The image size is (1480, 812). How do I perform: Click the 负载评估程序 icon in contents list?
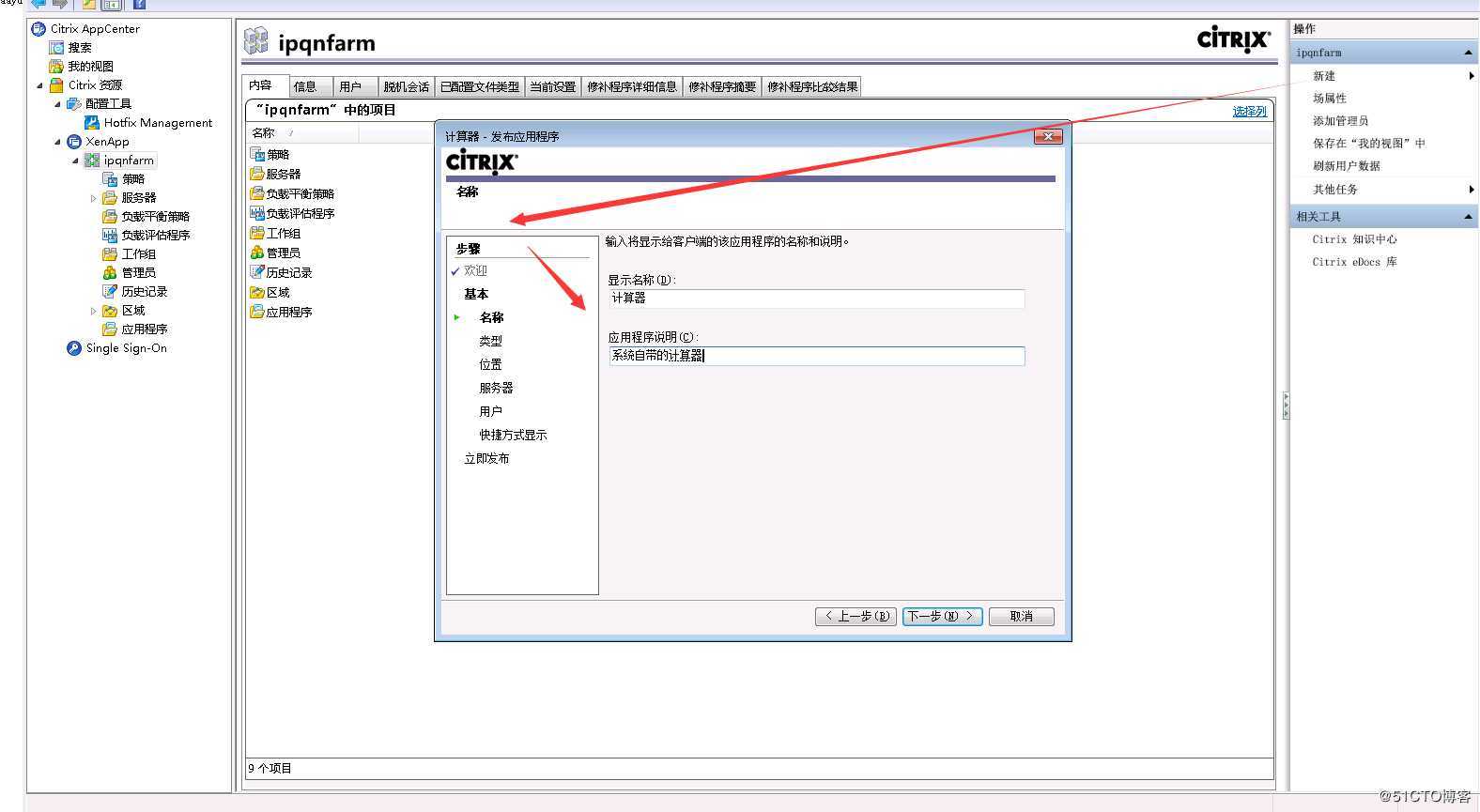coord(257,213)
